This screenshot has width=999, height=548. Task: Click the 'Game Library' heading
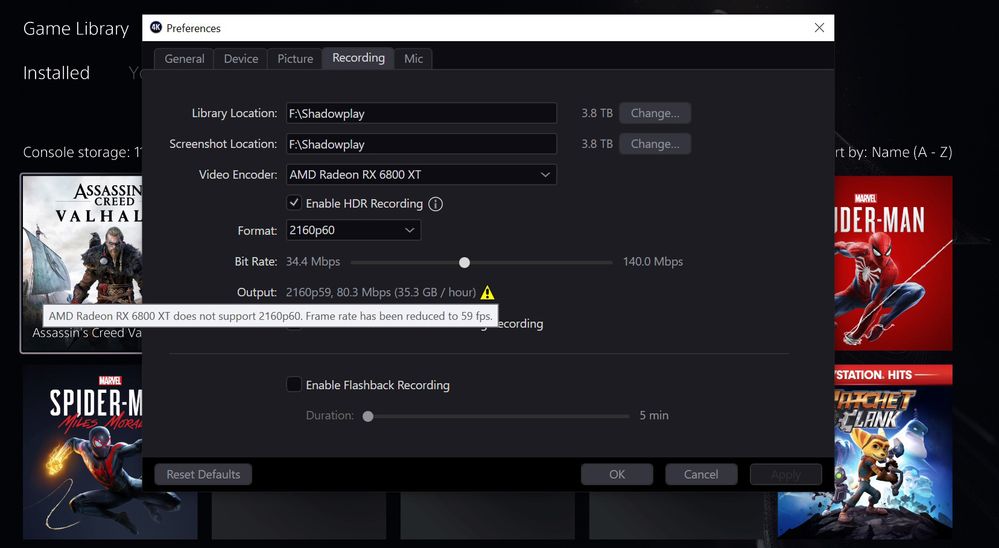76,29
